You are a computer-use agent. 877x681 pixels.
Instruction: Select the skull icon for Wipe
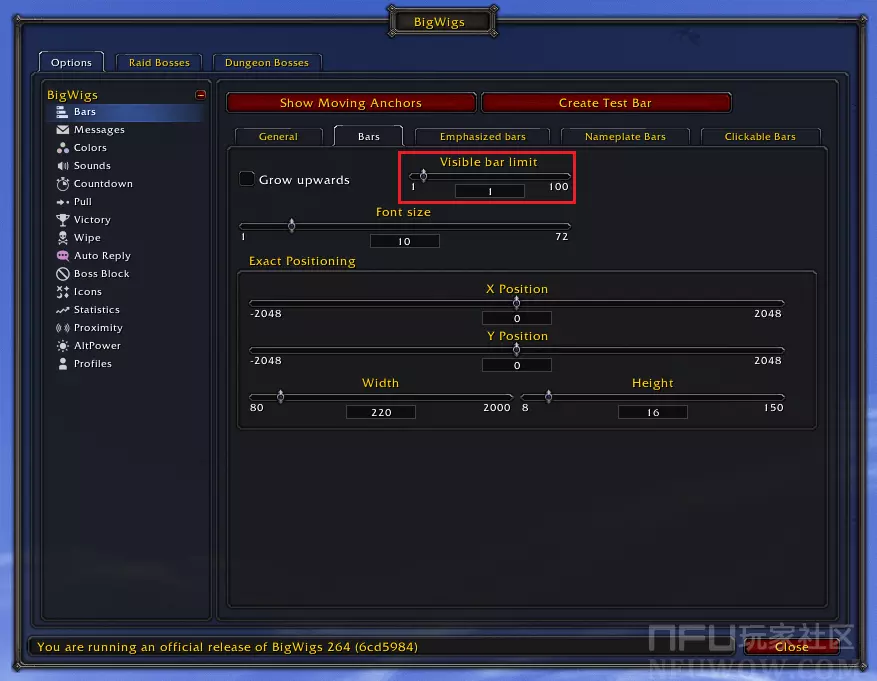[x=63, y=238]
